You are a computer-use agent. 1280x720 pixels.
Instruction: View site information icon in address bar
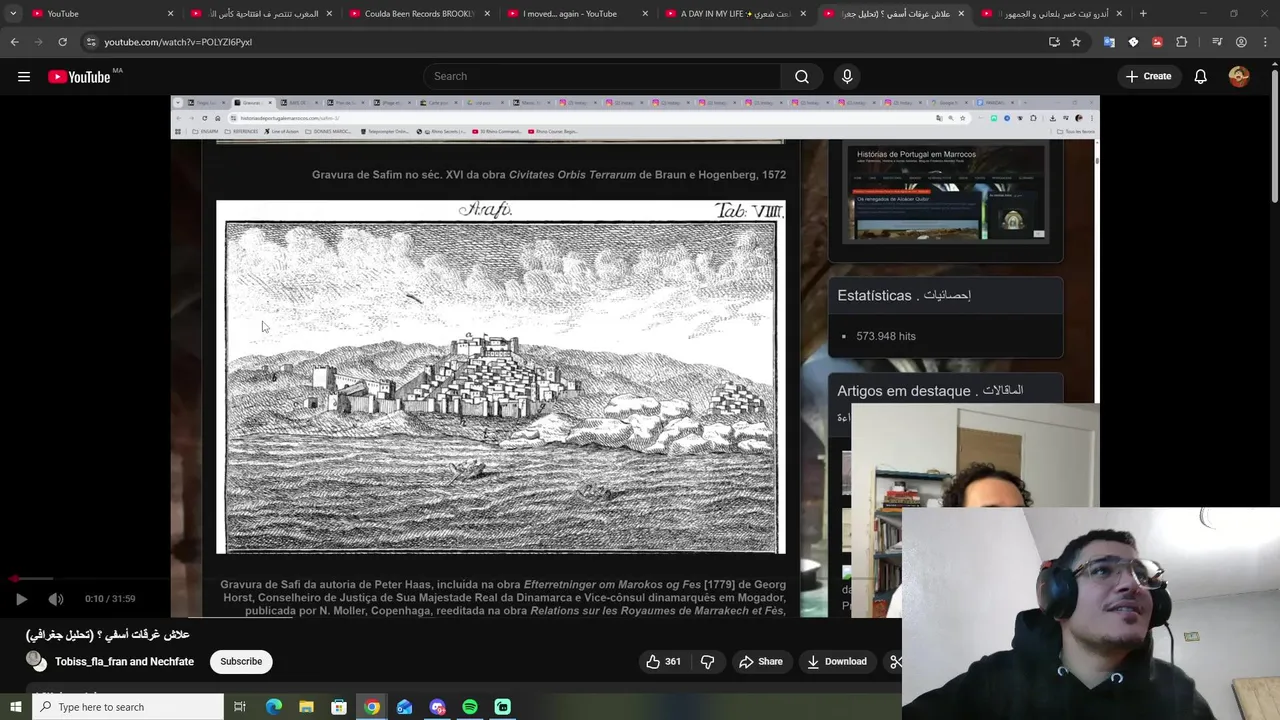pos(91,42)
